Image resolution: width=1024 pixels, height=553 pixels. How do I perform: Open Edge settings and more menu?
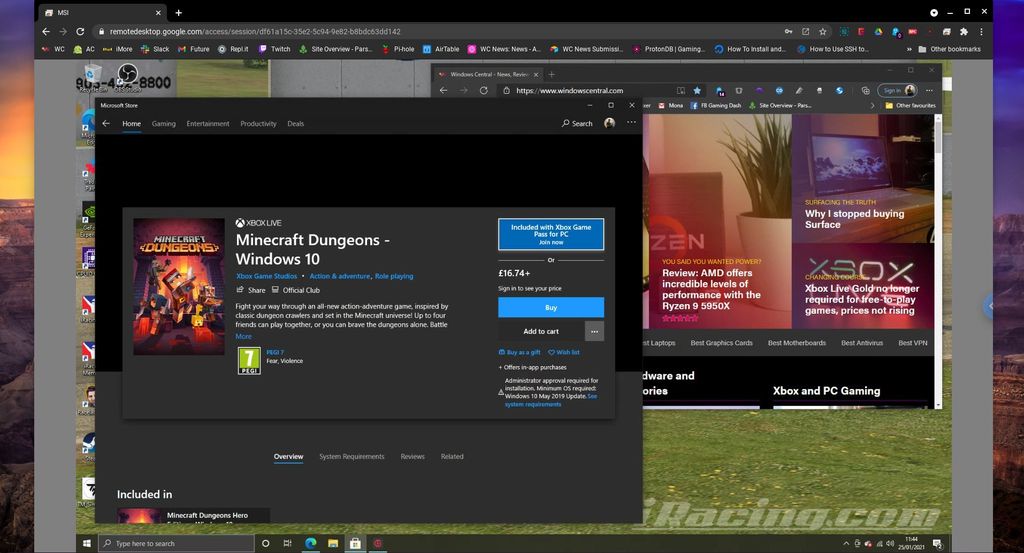(929, 90)
